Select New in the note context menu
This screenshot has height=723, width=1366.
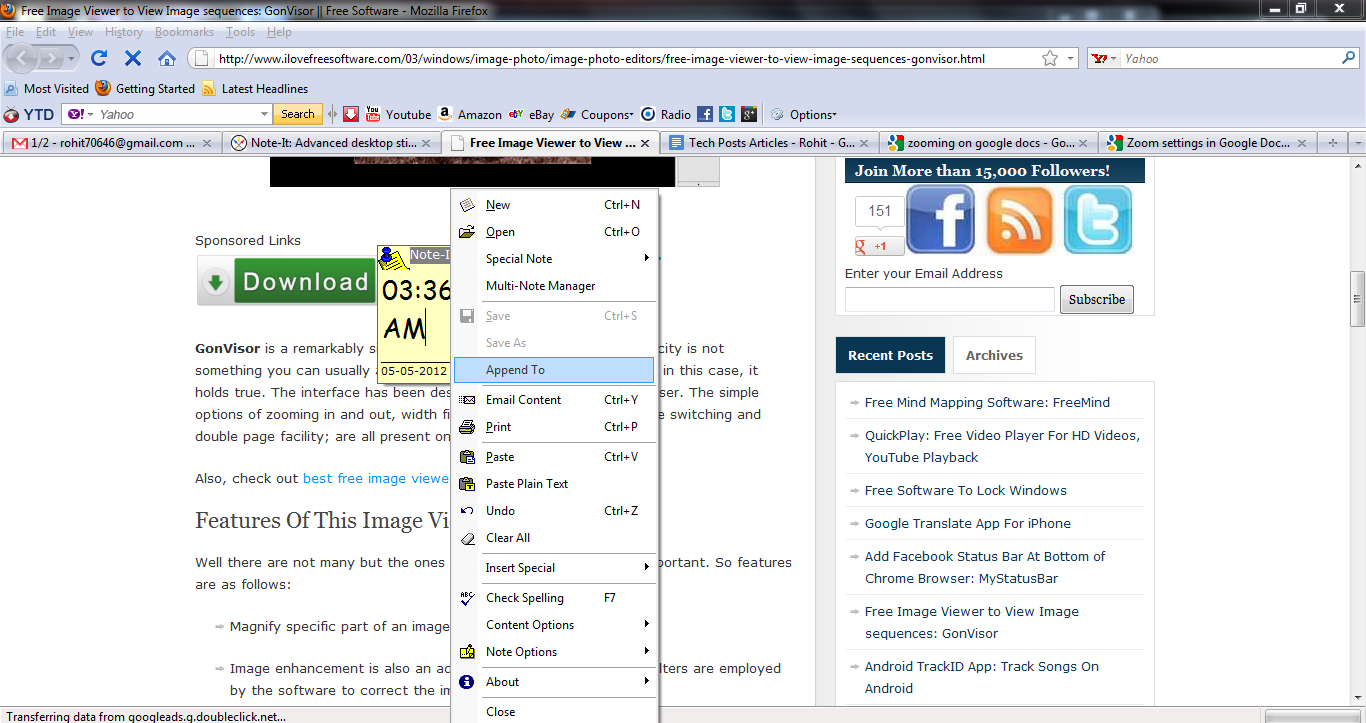coord(556,205)
